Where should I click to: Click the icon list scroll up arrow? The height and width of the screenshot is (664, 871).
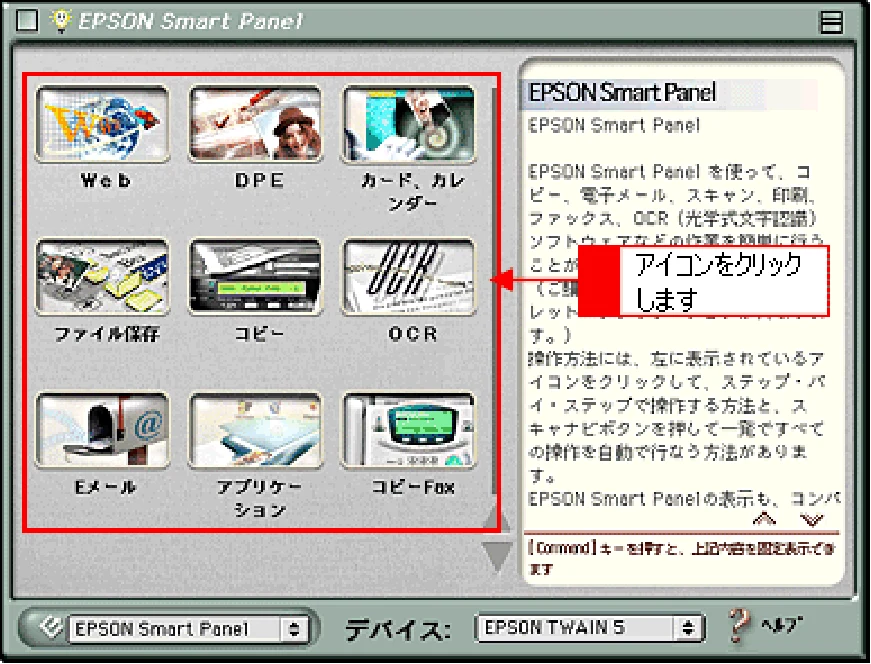[497, 520]
